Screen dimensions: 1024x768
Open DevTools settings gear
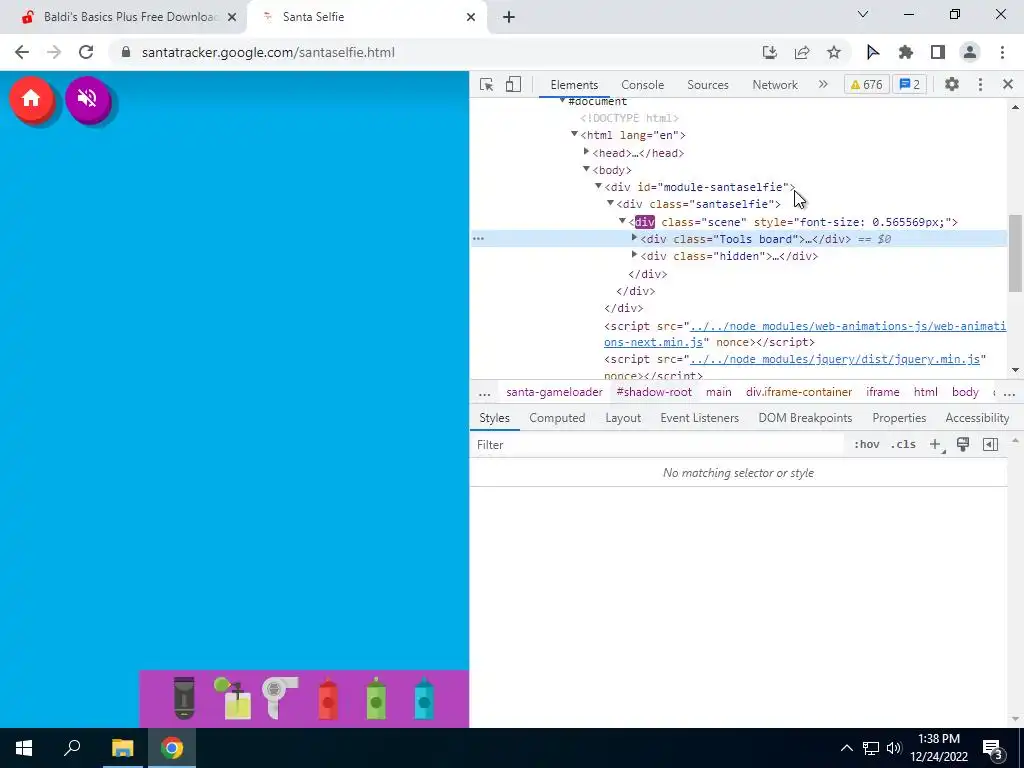point(952,84)
